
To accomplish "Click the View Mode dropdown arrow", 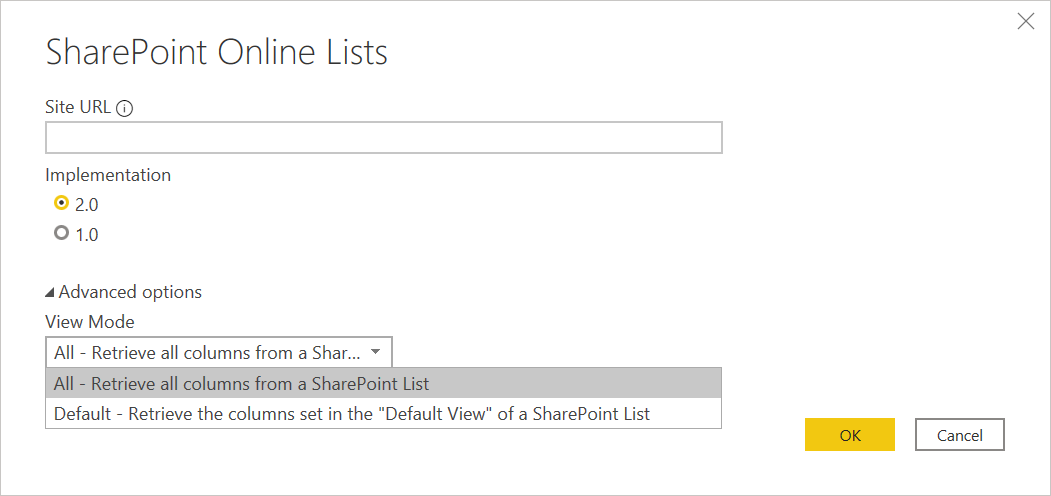I will click(375, 352).
